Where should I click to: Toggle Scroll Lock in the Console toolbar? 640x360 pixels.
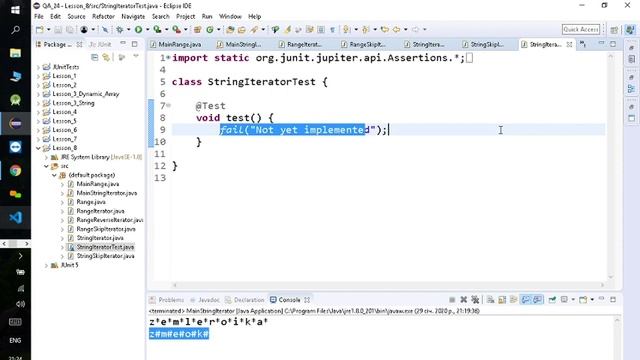click(x=502, y=300)
